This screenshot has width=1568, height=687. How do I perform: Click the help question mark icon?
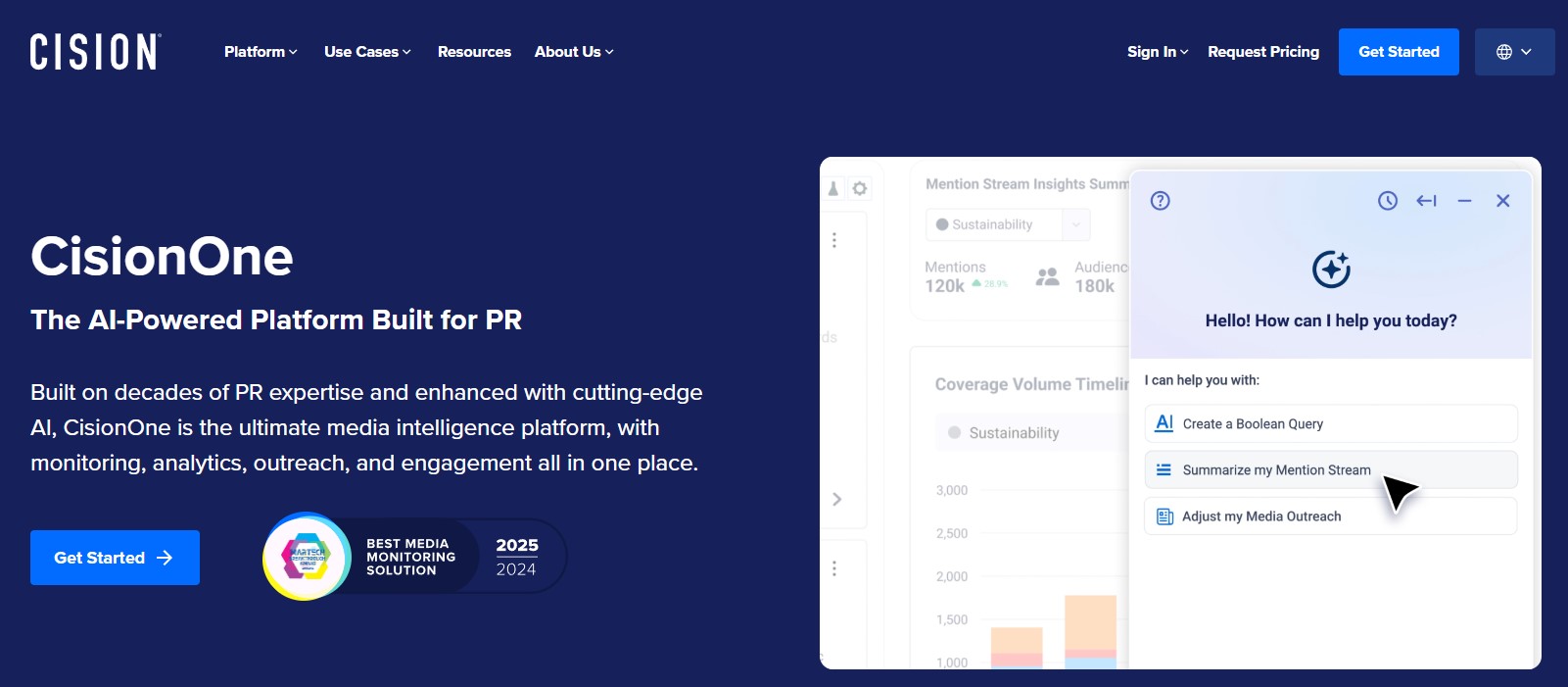click(1160, 201)
